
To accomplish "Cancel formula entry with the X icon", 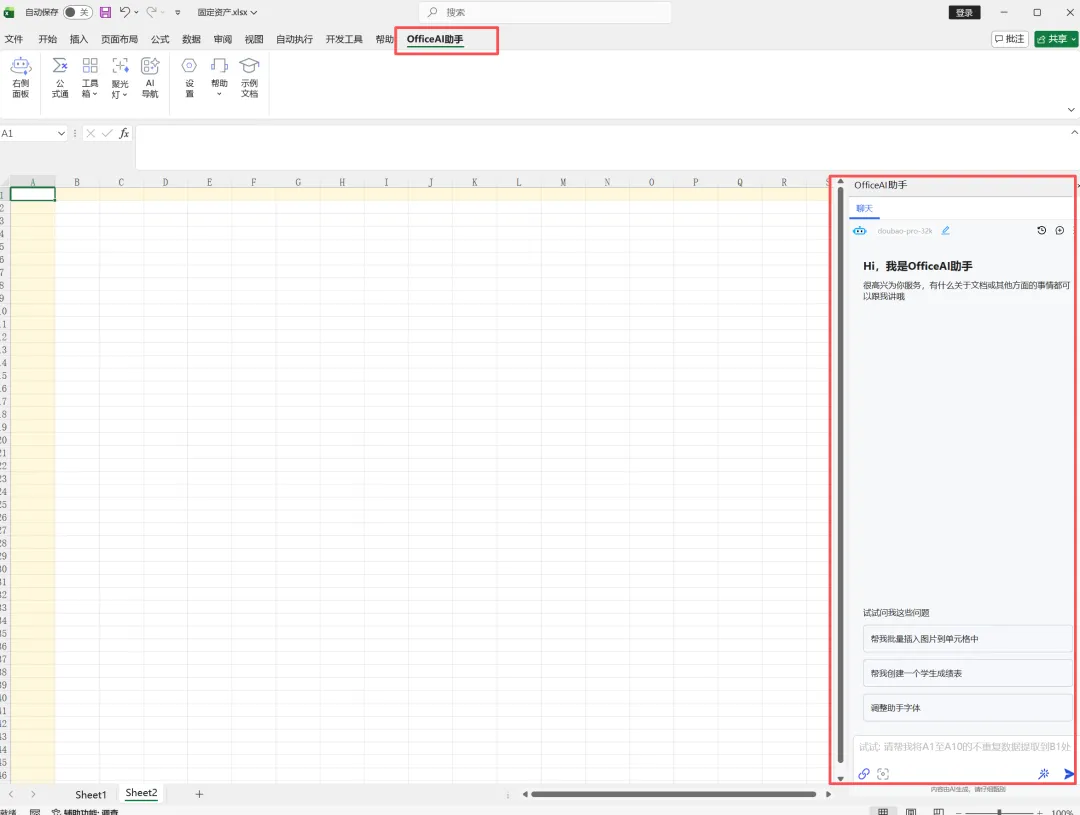I will click(90, 134).
